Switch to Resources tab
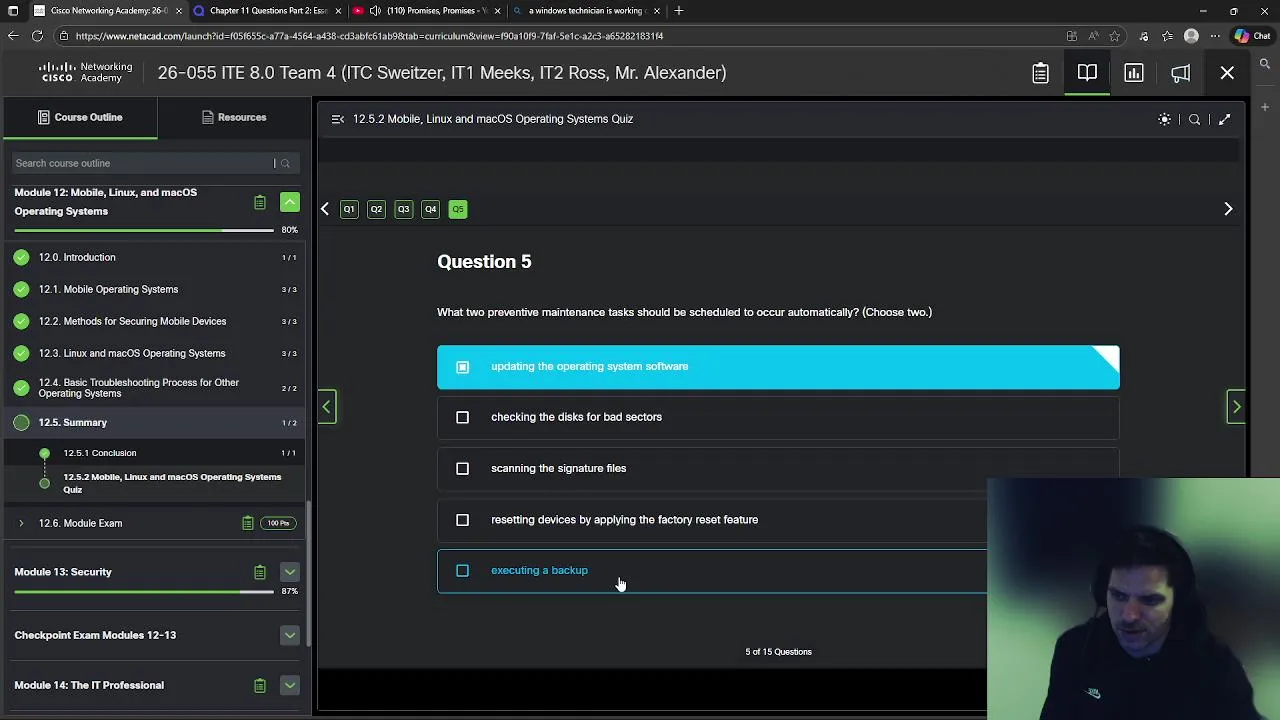Viewport: 1280px width, 720px height. pyautogui.click(x=234, y=117)
